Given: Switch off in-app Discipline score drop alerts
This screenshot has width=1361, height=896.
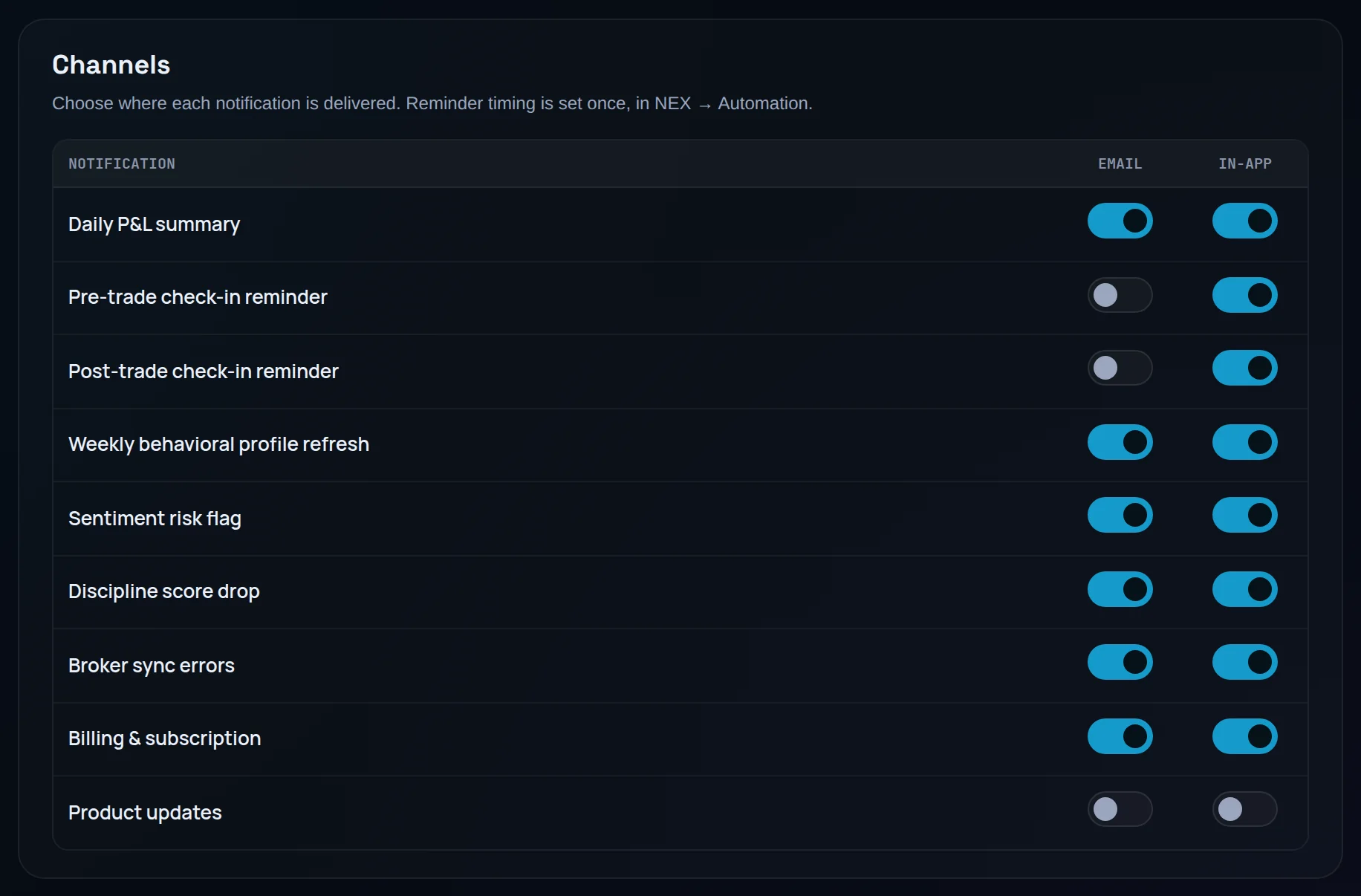Looking at the screenshot, I should tap(1244, 589).
